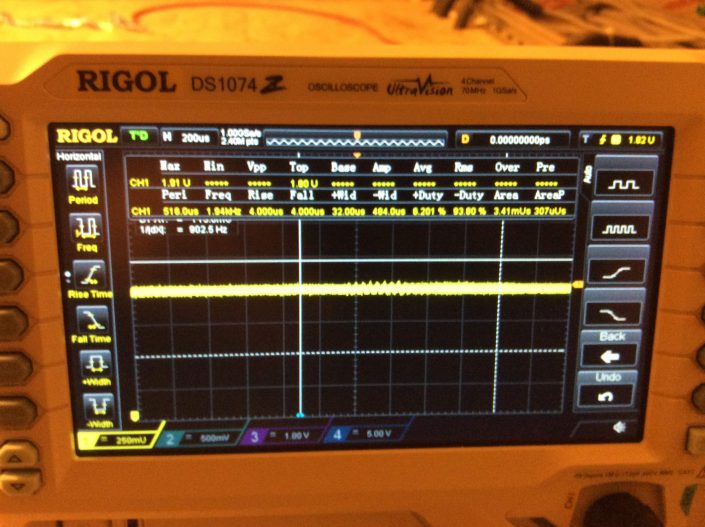
Task: Click the Undo button
Action: (x=606, y=396)
